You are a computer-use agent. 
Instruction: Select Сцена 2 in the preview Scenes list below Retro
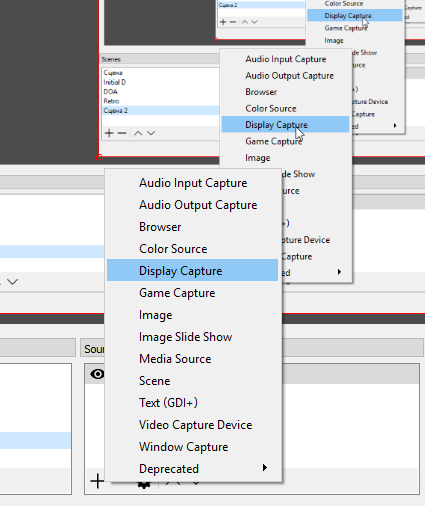[160, 111]
